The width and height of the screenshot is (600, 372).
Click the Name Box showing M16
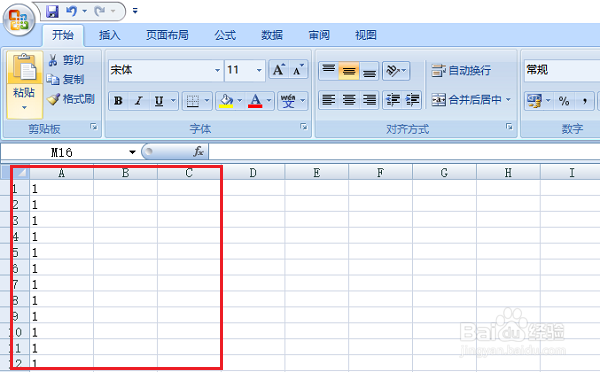click(63, 152)
